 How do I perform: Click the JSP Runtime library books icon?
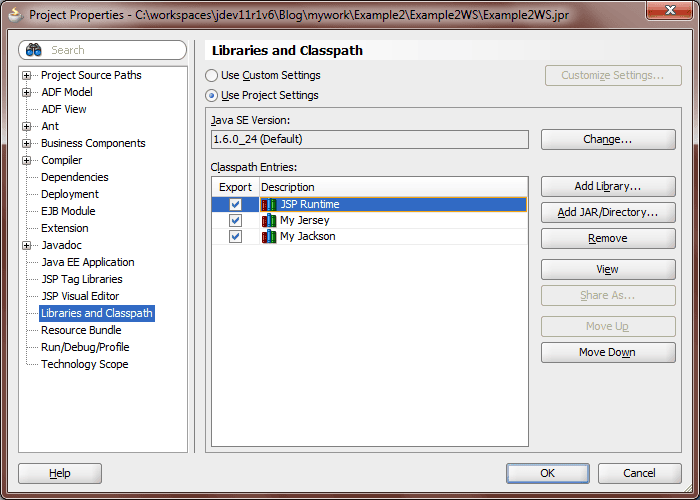[269, 204]
